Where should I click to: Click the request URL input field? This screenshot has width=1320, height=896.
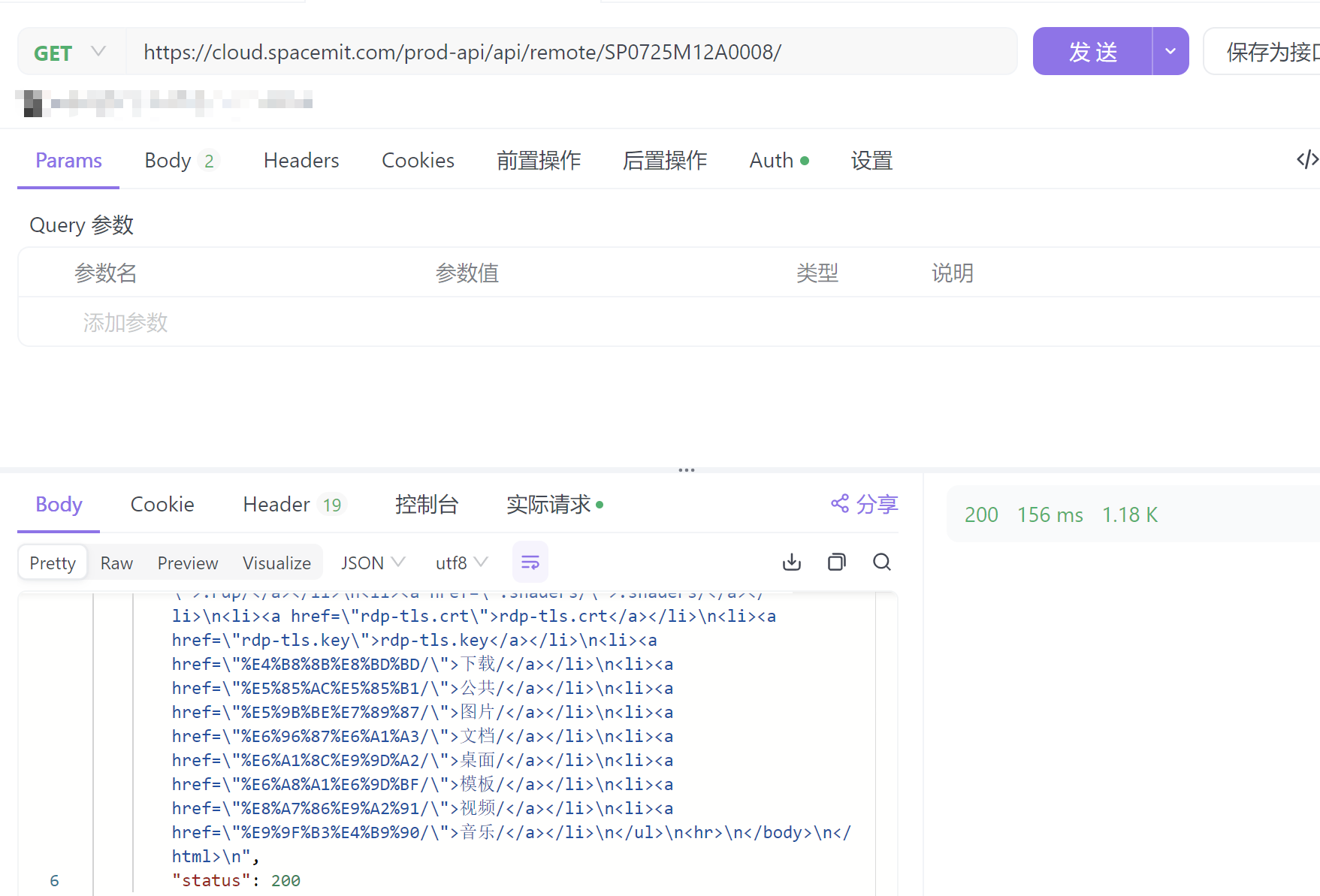571,53
